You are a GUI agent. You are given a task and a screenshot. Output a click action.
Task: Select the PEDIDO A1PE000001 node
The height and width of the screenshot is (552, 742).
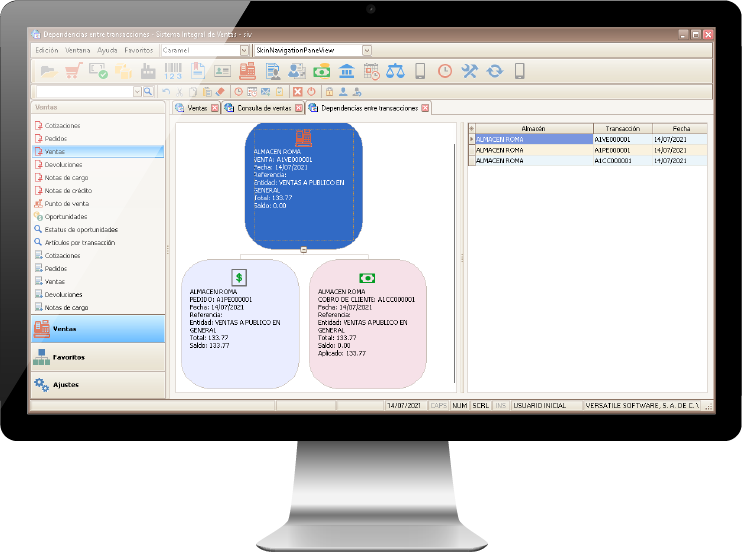[x=240, y=324]
